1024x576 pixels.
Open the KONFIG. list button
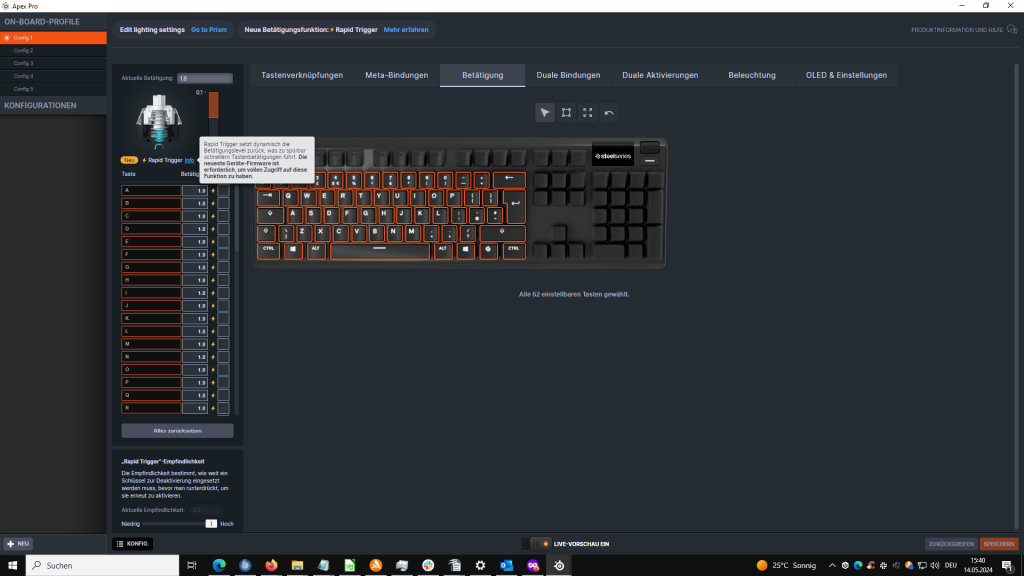tap(133, 543)
